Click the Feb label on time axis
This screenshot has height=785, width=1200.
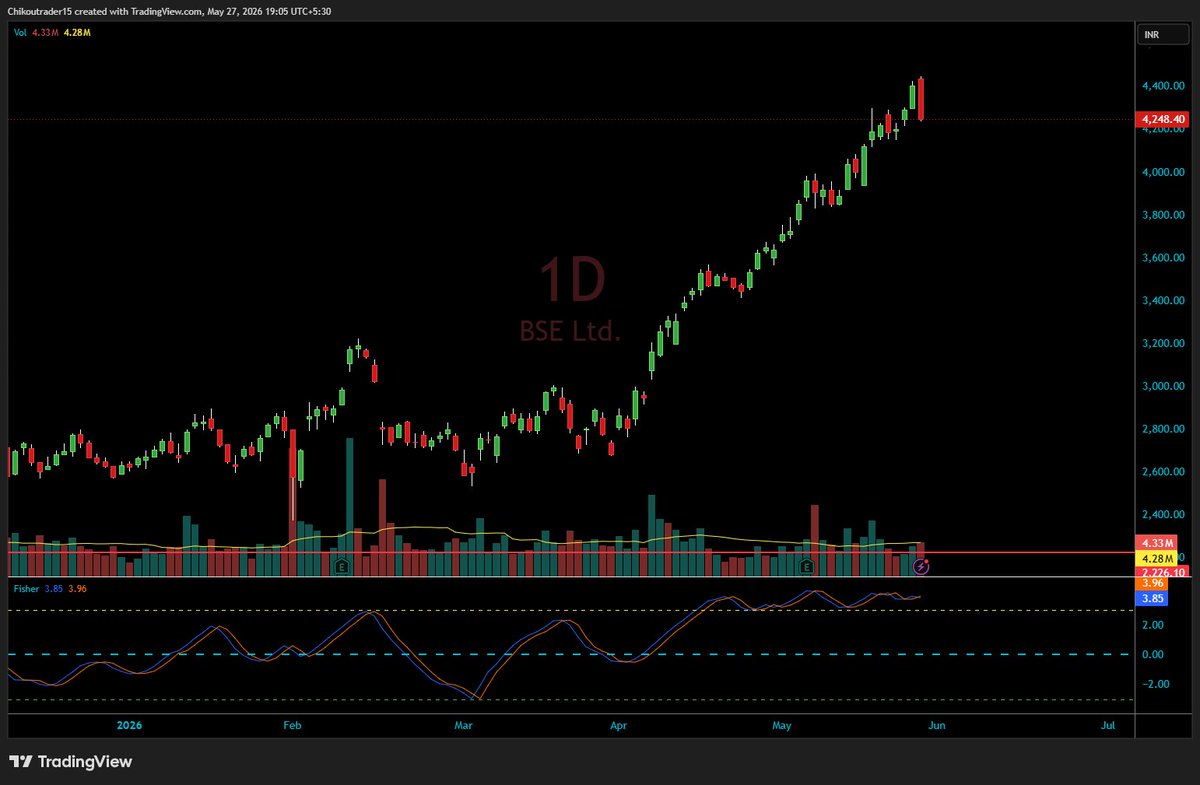pyautogui.click(x=291, y=725)
